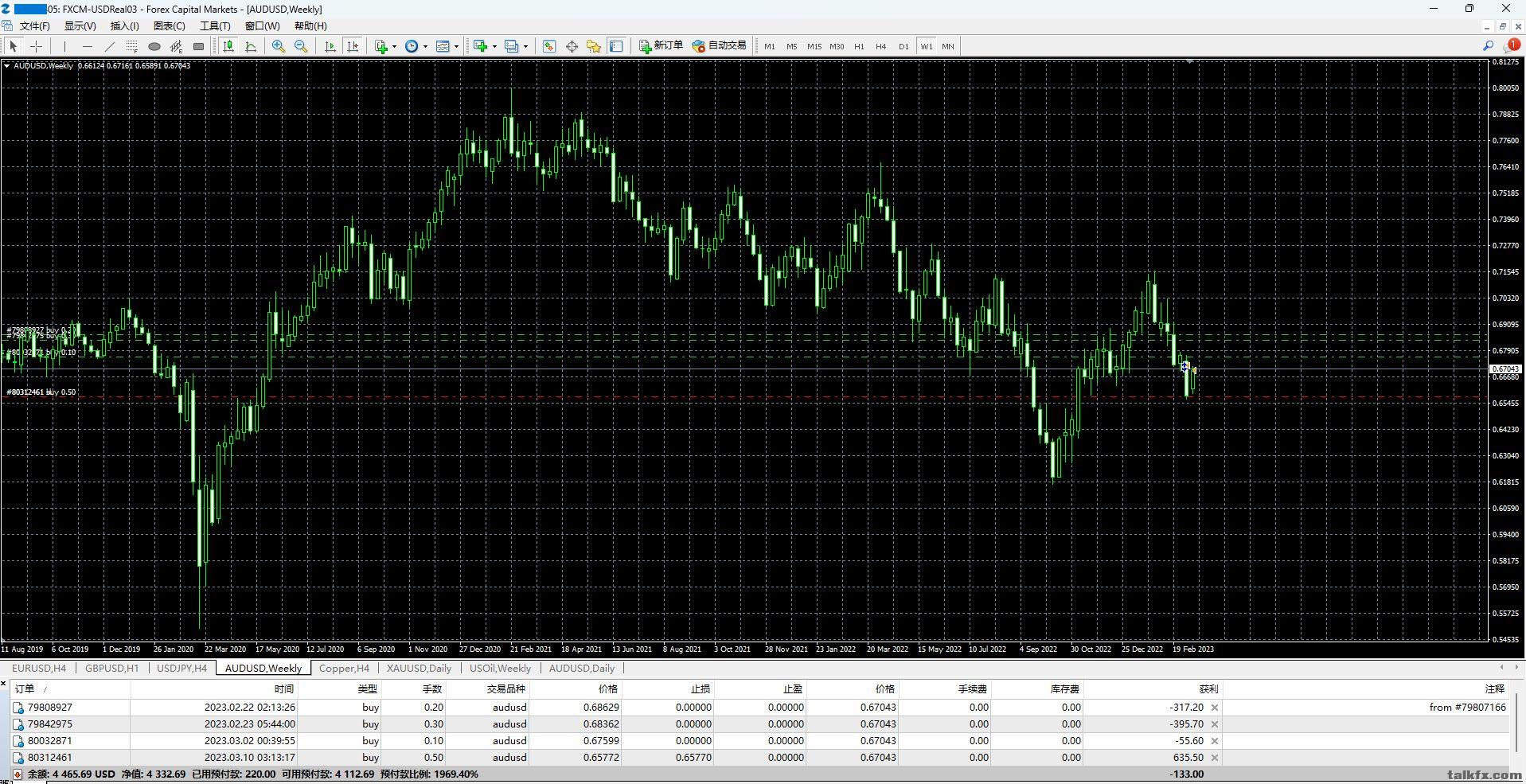Select the Crosshair tool
Image resolution: width=1526 pixels, height=784 pixels.
click(x=36, y=46)
